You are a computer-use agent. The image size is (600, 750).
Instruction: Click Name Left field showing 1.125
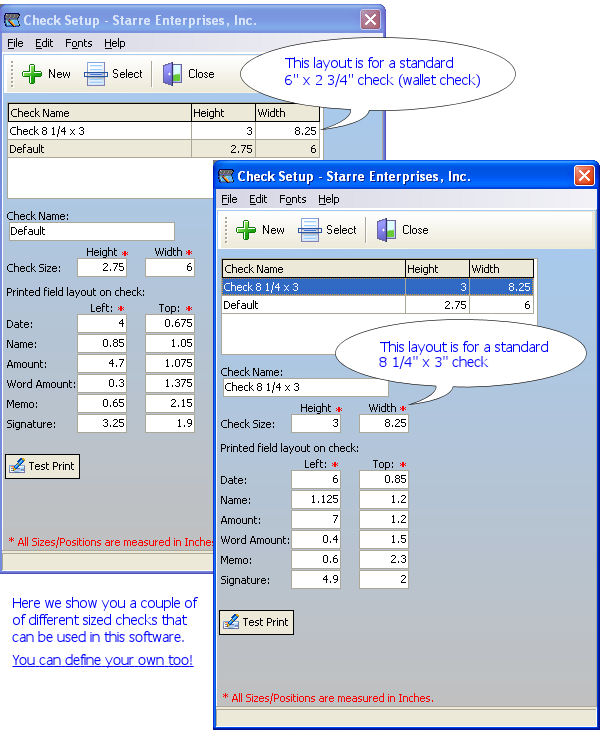point(316,499)
